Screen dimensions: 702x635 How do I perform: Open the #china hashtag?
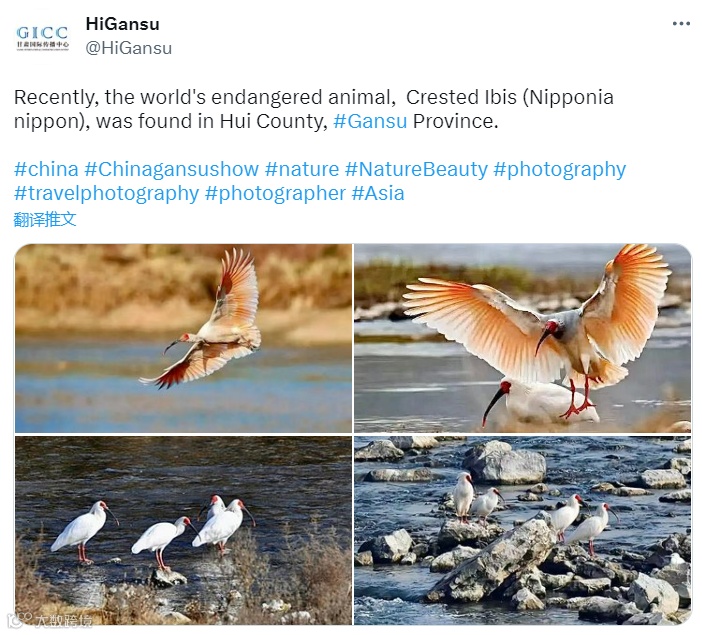coord(46,169)
